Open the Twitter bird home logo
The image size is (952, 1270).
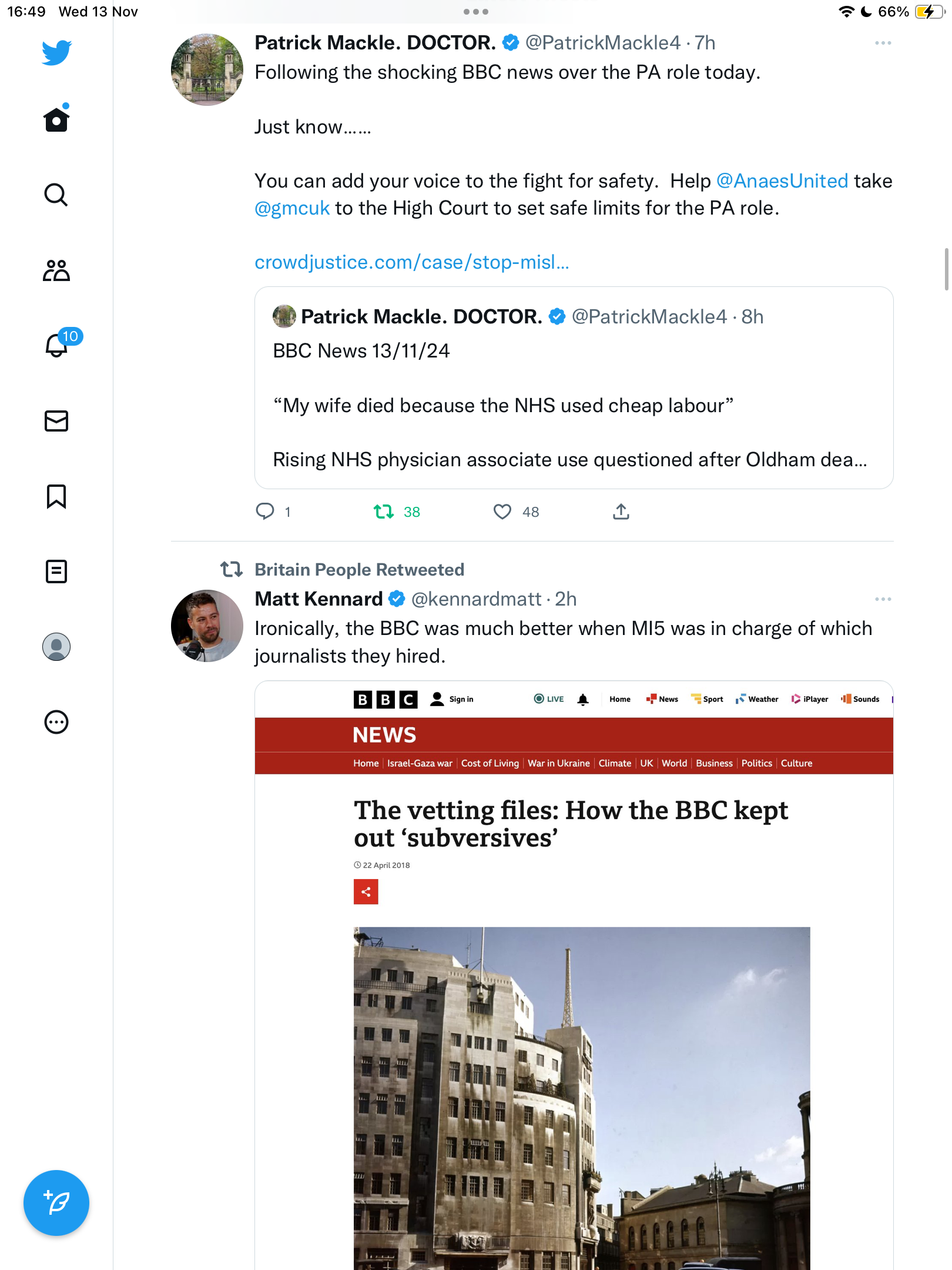pyautogui.click(x=56, y=52)
